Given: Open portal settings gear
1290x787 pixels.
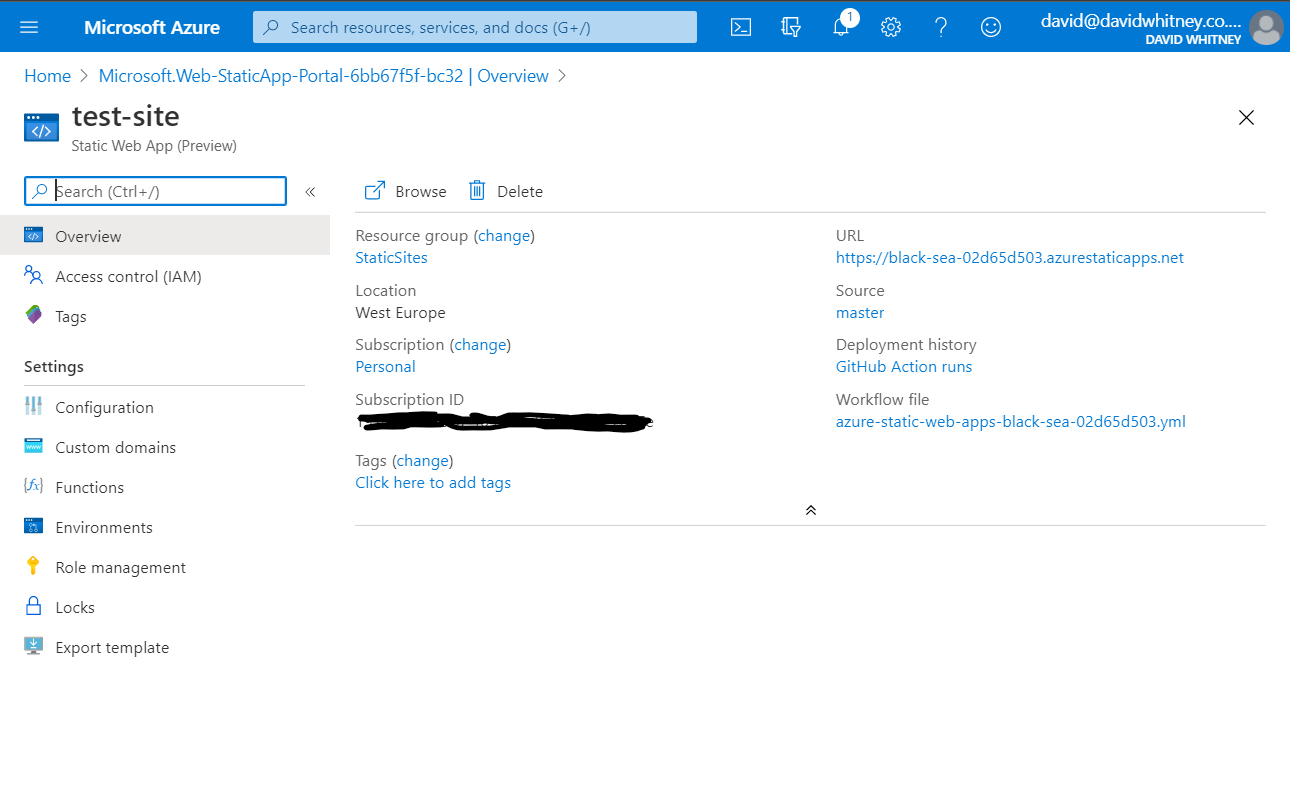Looking at the screenshot, I should pyautogui.click(x=891, y=27).
